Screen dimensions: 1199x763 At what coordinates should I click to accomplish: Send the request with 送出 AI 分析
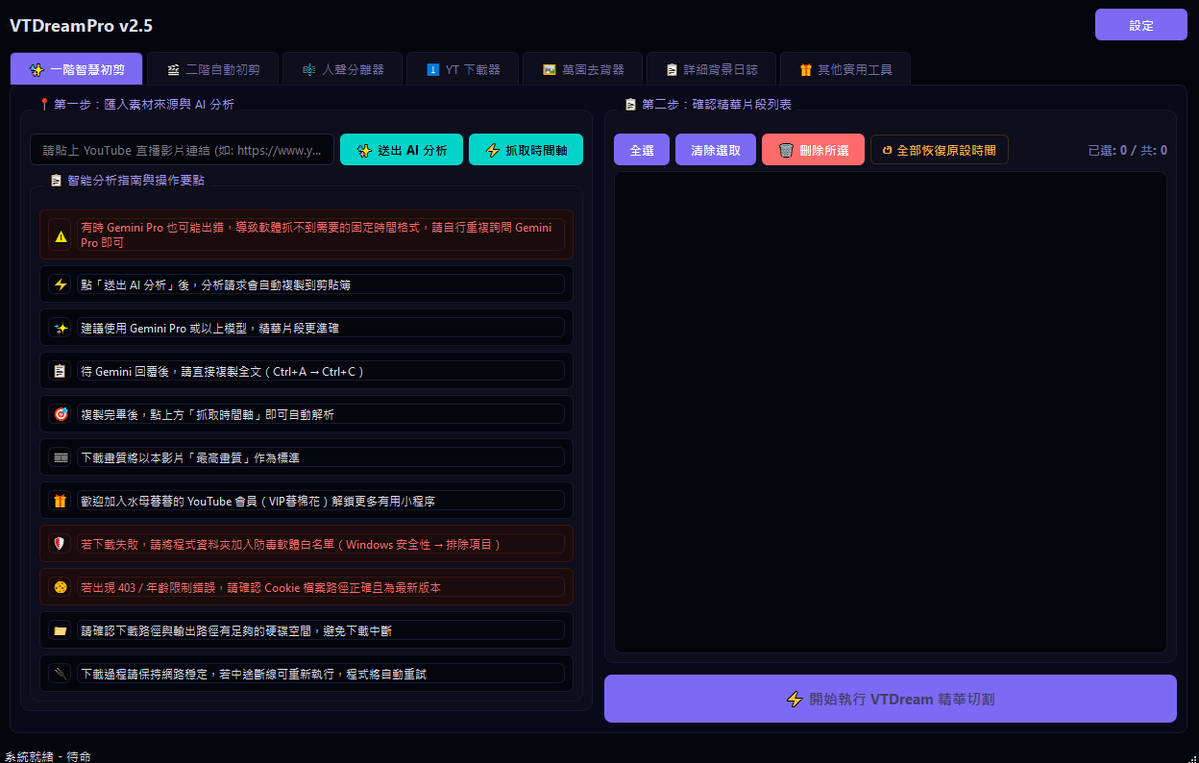click(x=401, y=150)
